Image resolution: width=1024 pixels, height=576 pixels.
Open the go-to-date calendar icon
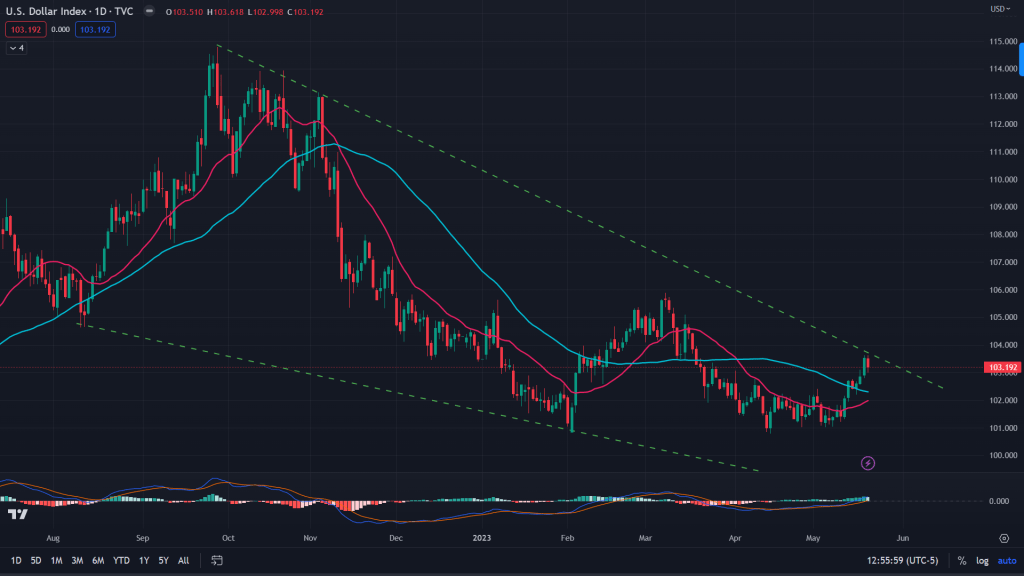click(216, 561)
